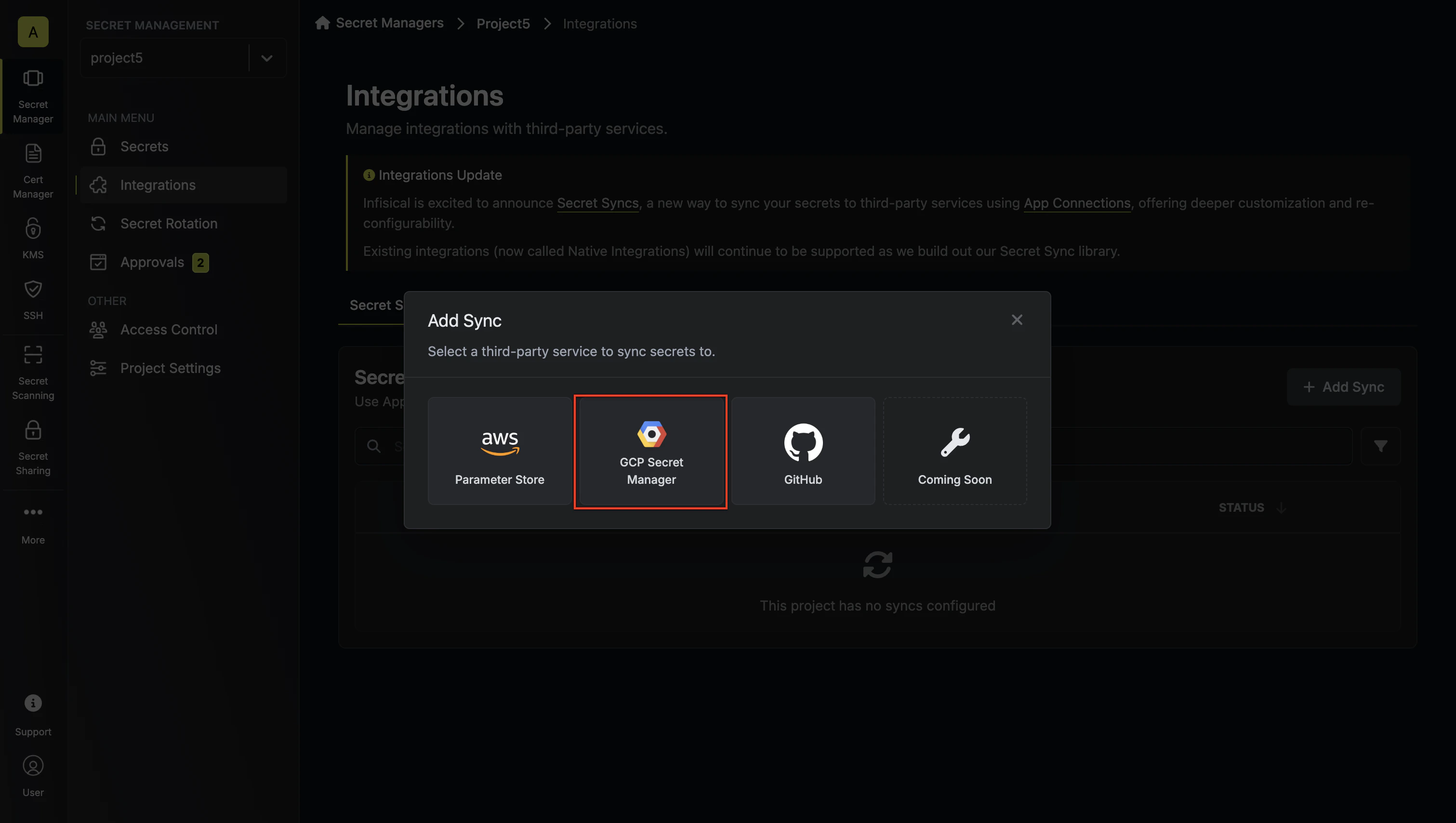This screenshot has width=1456, height=823.
Task: Click the search magnifier icon
Action: click(x=373, y=446)
